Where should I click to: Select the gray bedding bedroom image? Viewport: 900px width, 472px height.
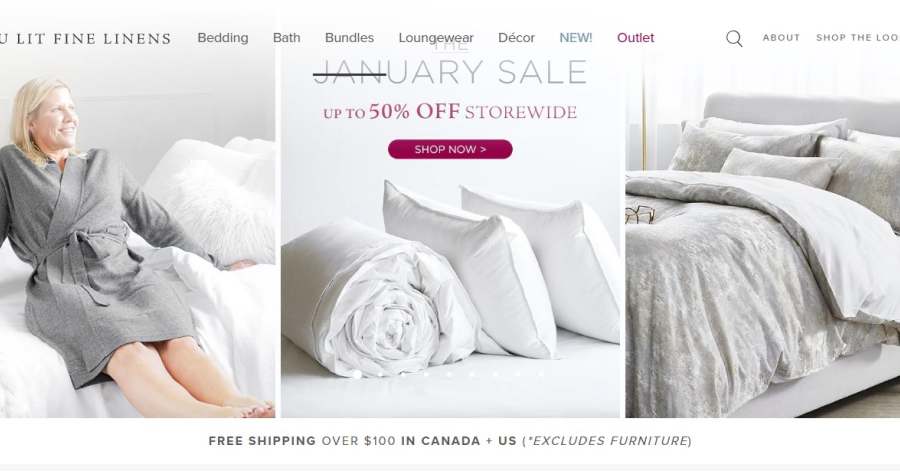coord(763,241)
